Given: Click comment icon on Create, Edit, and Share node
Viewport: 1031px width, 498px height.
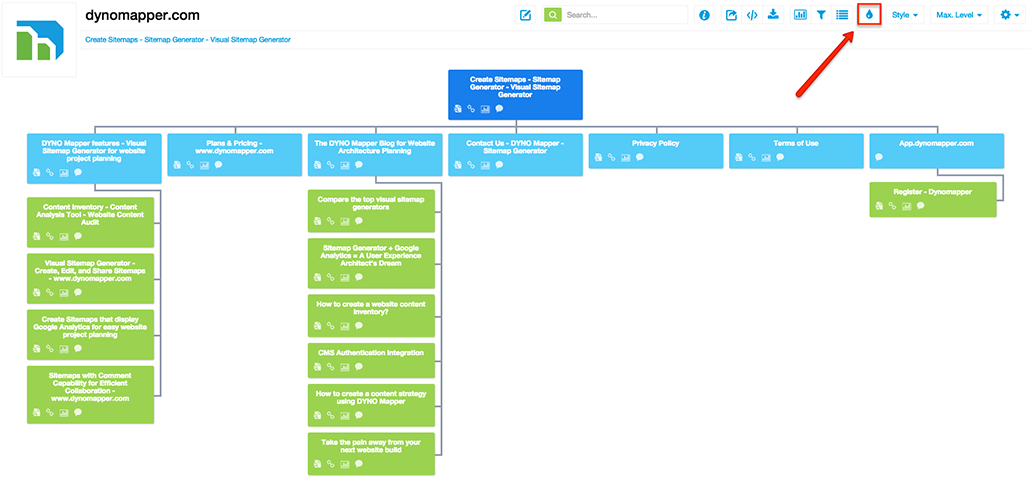Looking at the screenshot, I should point(78,292).
